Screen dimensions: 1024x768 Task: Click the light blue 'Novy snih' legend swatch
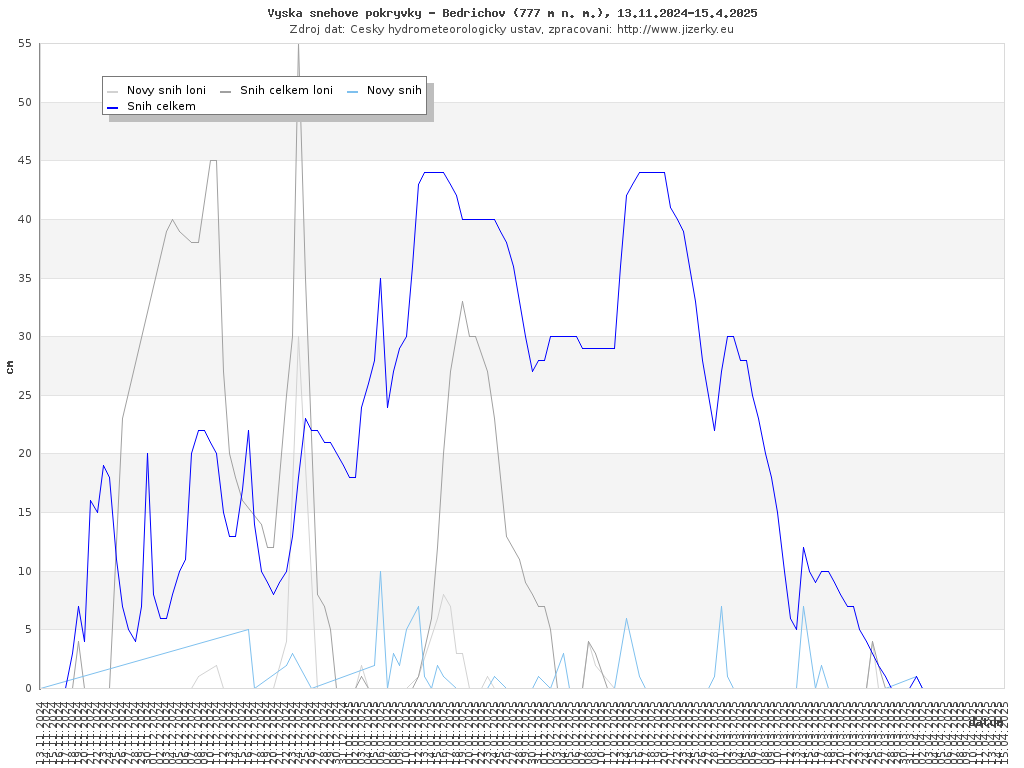coord(353,91)
